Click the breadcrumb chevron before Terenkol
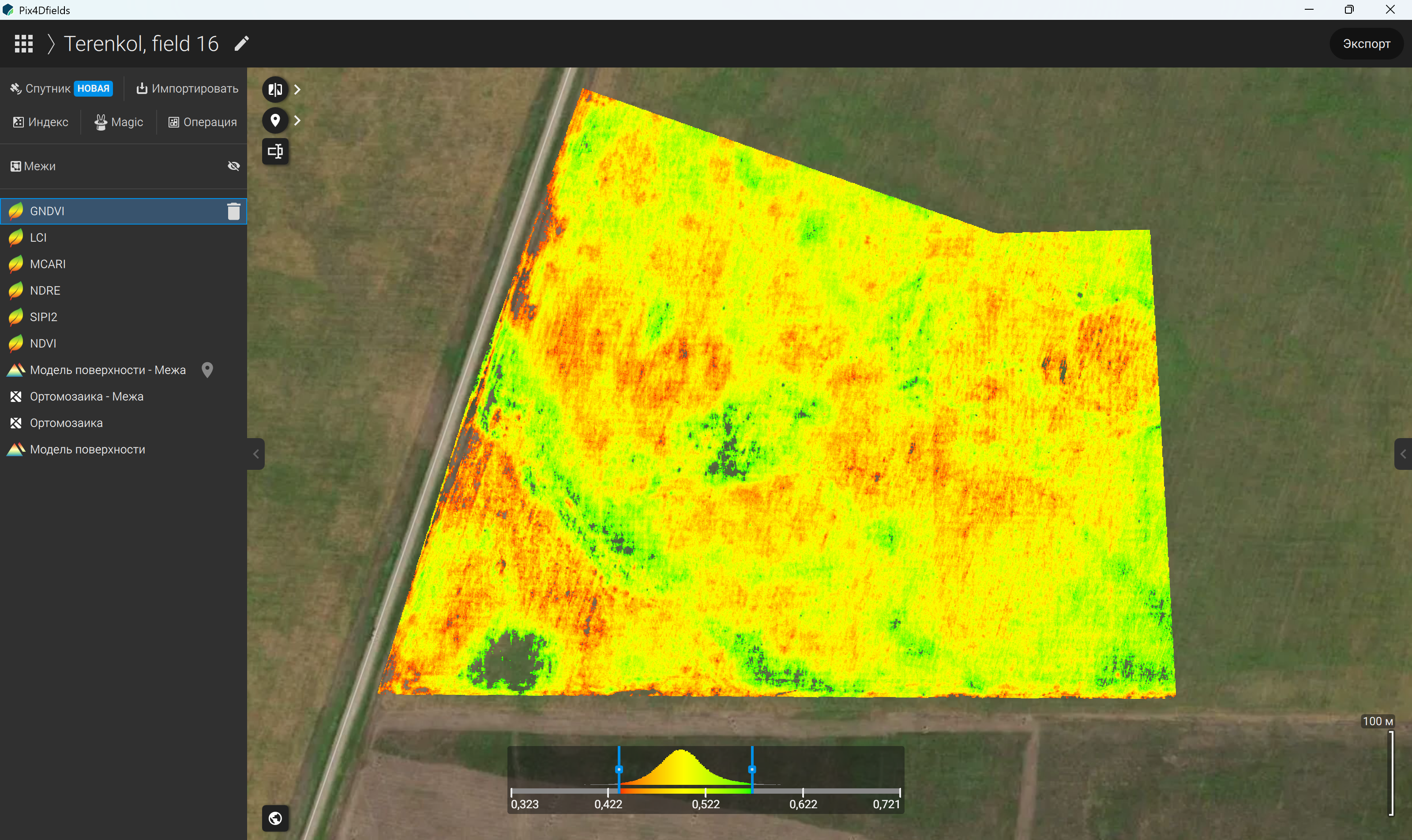This screenshot has height=840, width=1412. point(51,44)
